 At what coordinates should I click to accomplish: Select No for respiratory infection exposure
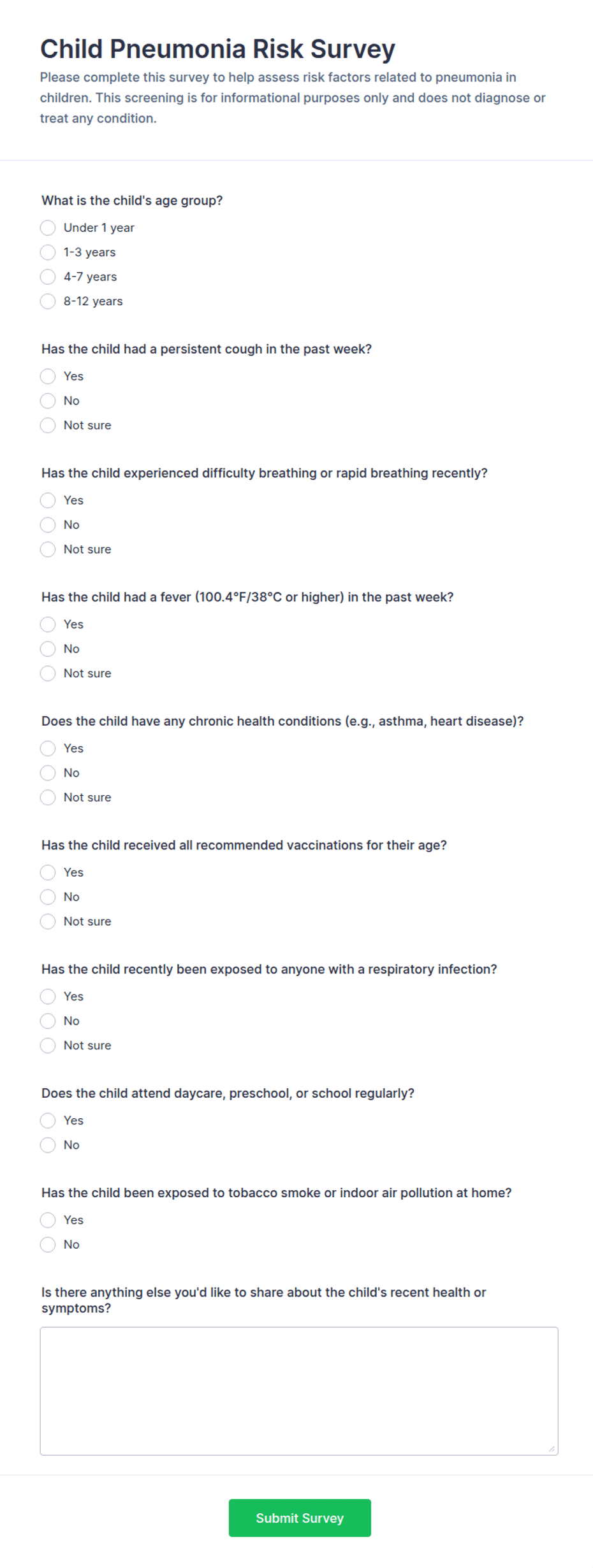48,1021
